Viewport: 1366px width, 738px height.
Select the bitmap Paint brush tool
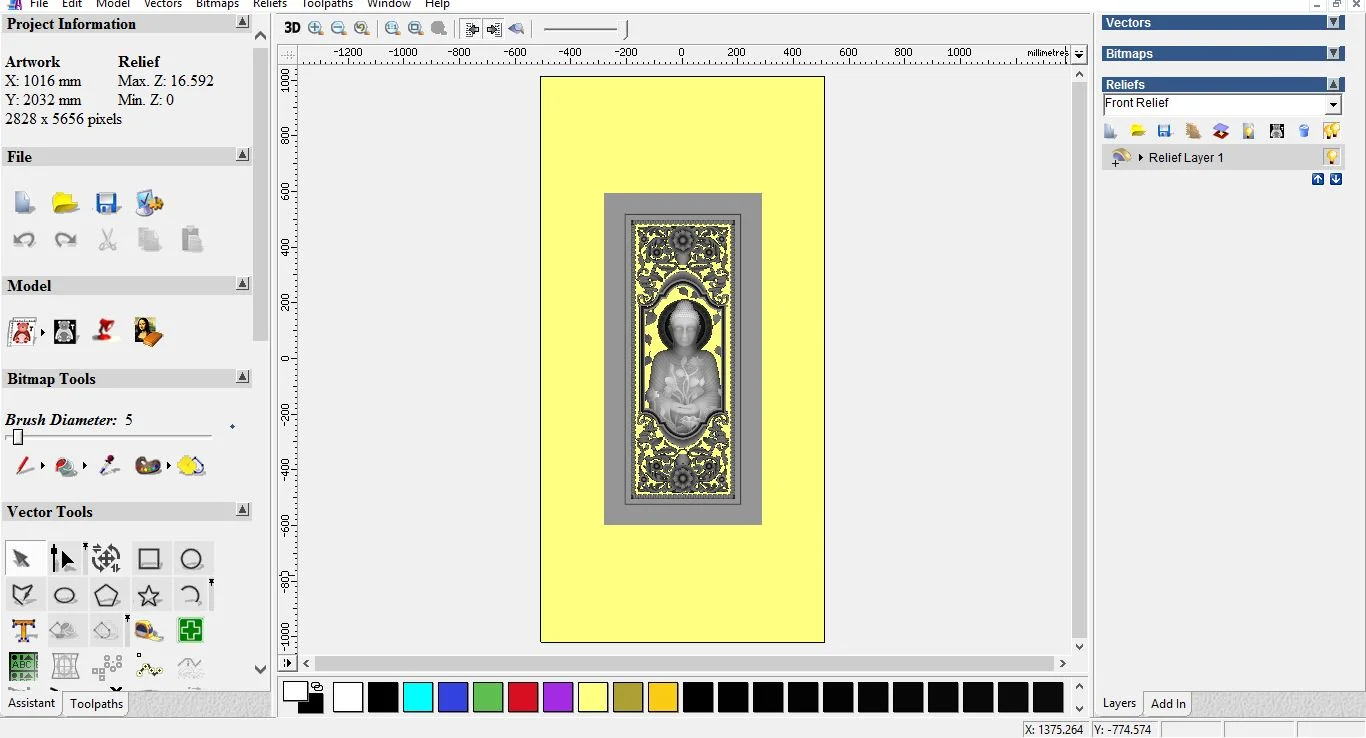point(24,466)
